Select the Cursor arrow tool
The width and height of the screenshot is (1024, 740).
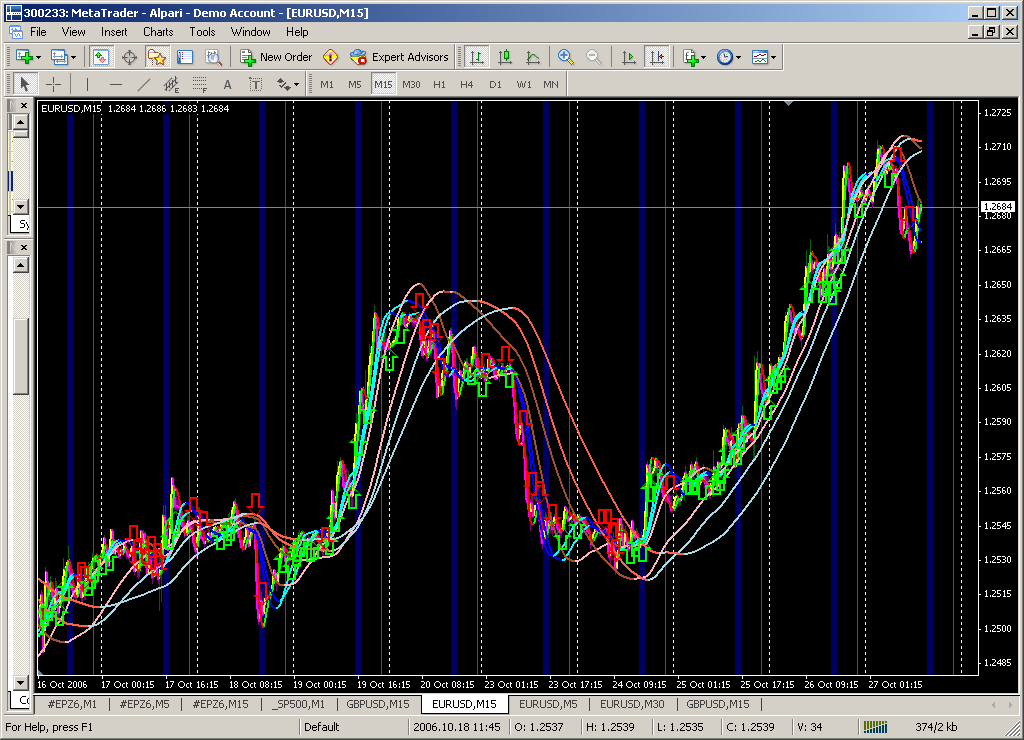(25, 84)
